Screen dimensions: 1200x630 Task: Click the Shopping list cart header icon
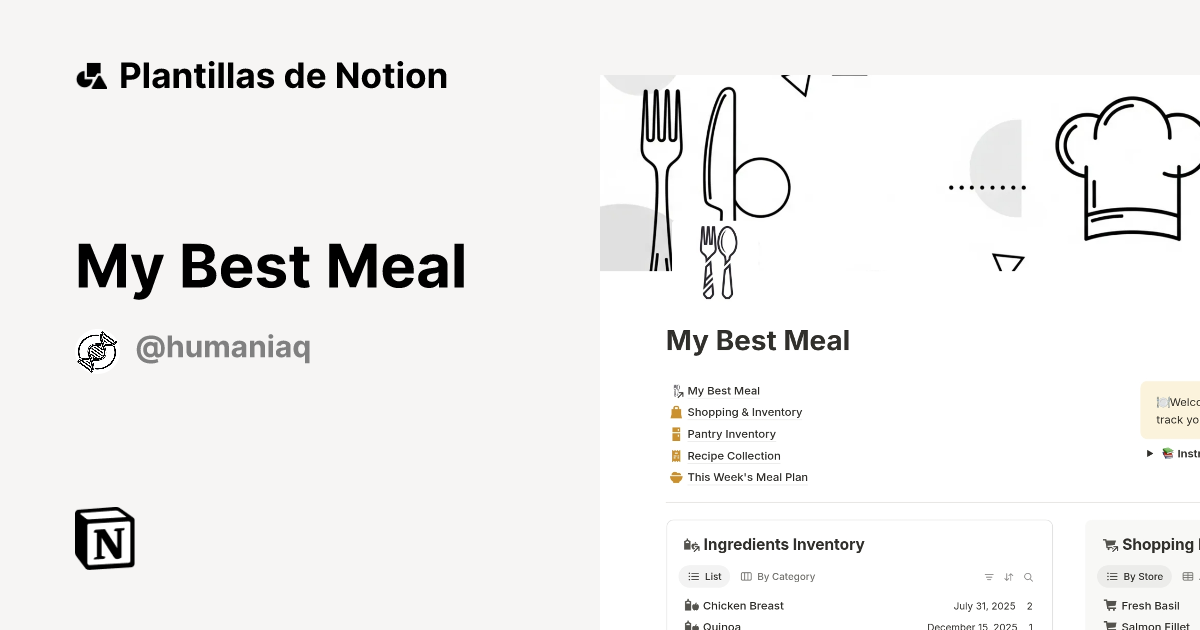[x=1110, y=545]
